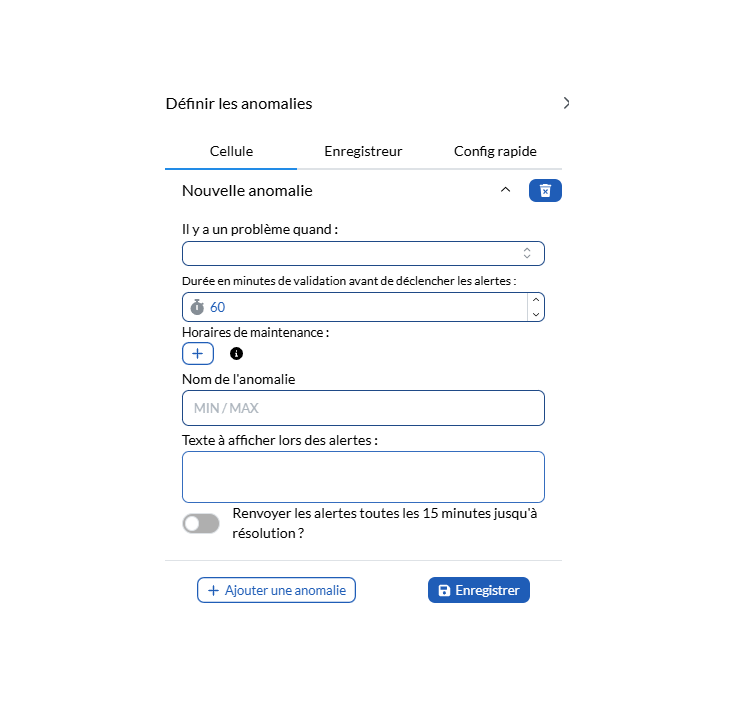Image resolution: width=746 pixels, height=705 pixels.
Task: Click the alert text area
Action: click(363, 476)
